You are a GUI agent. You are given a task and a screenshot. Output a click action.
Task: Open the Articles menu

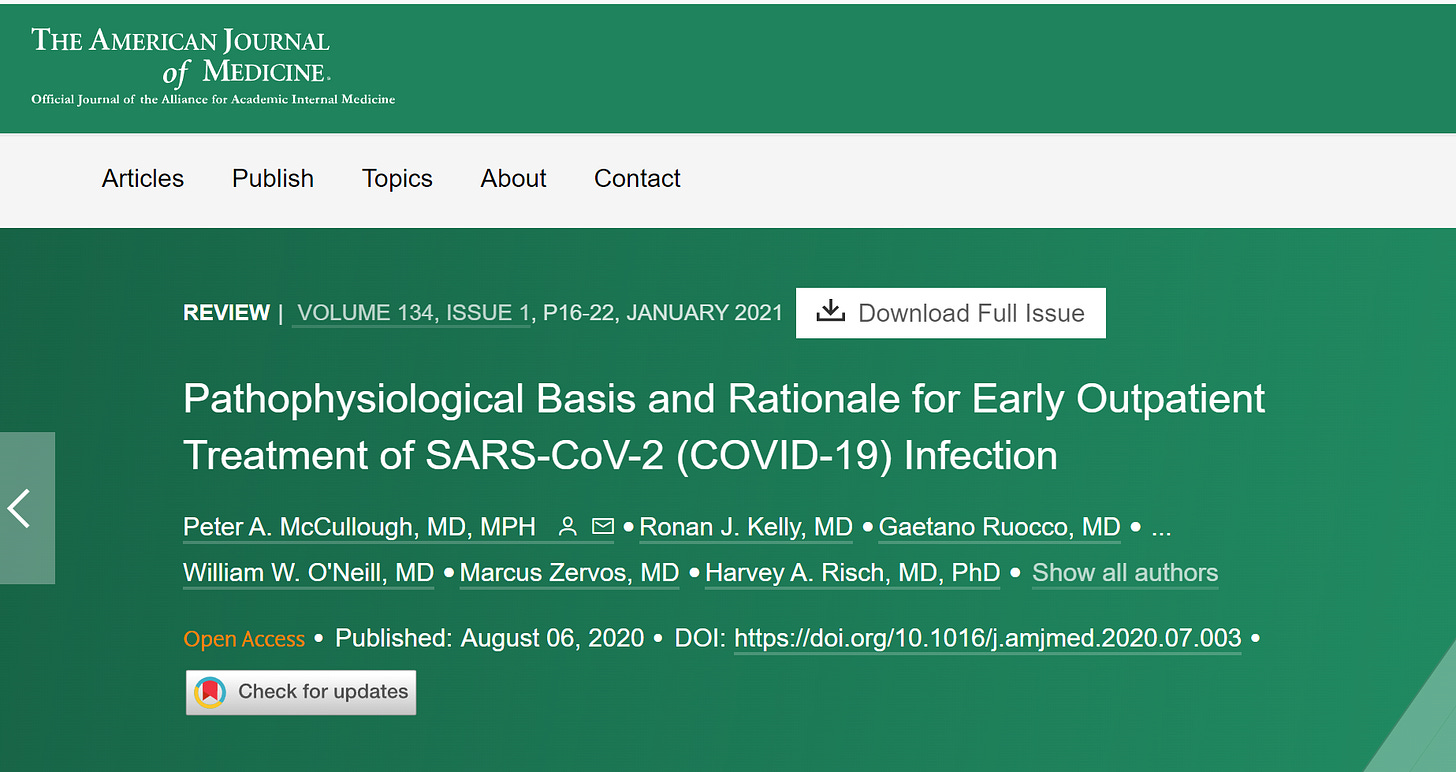[143, 179]
